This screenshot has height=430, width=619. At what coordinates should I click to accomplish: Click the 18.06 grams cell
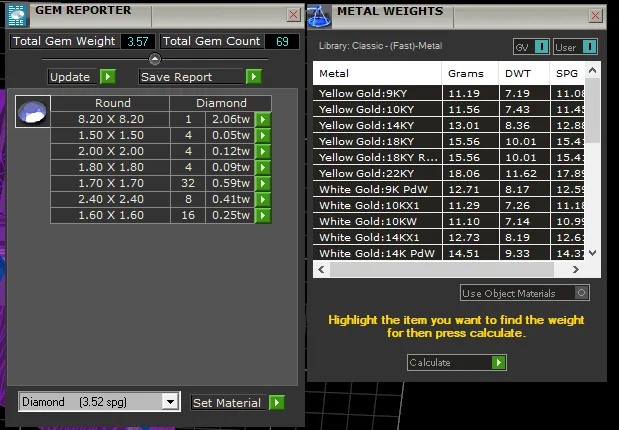tap(470, 173)
